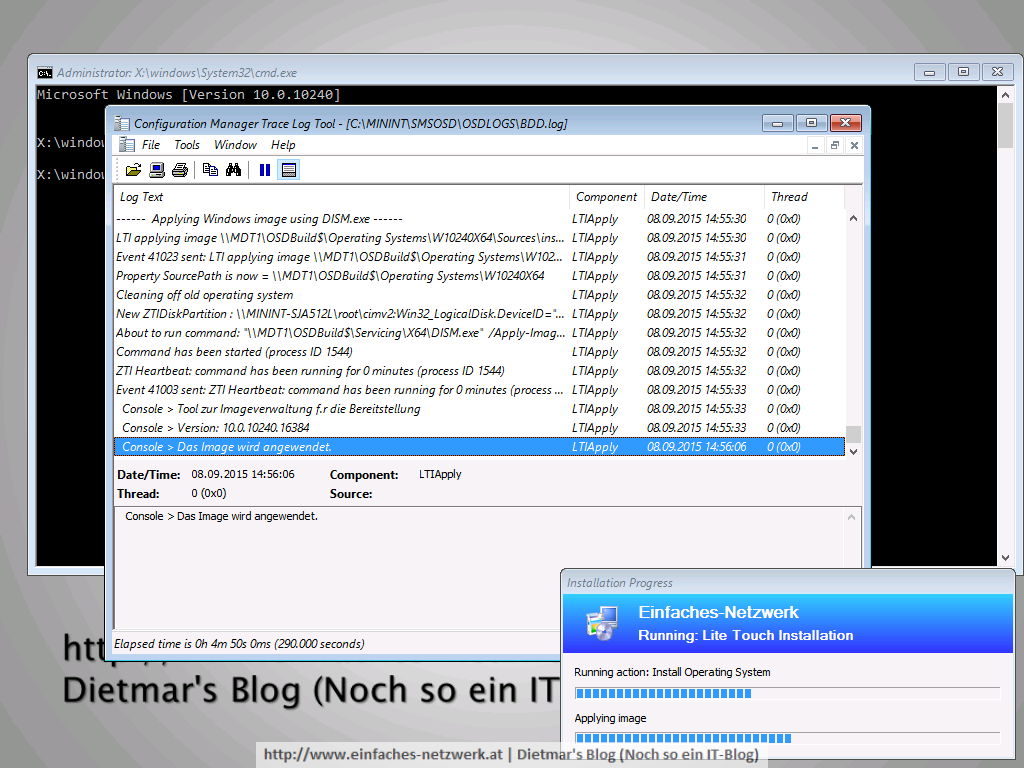Click the Date/Time value in the details panel

(x=243, y=474)
